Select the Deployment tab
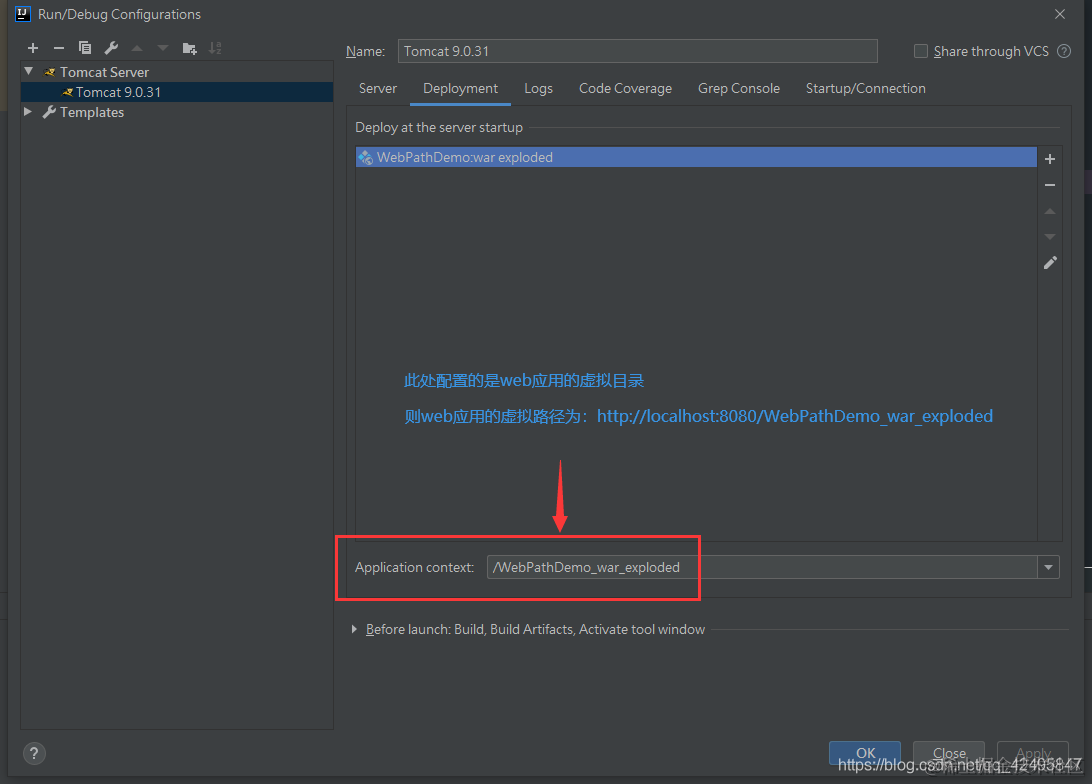This screenshot has width=1092, height=784. pyautogui.click(x=460, y=88)
